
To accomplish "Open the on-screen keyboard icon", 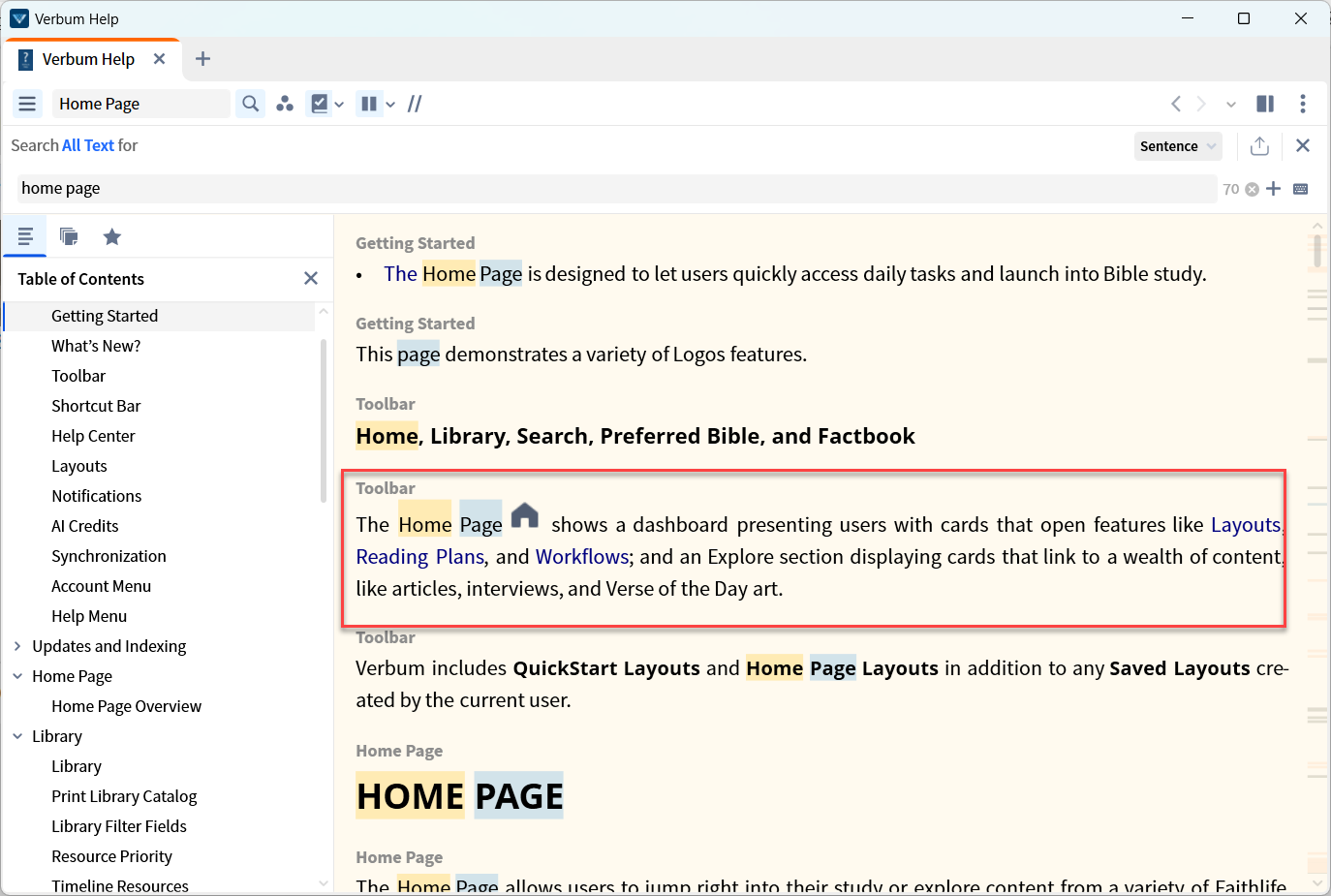I will pos(1301,189).
